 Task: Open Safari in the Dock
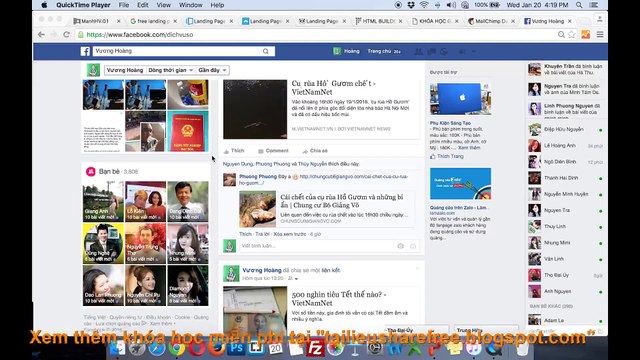point(157,348)
